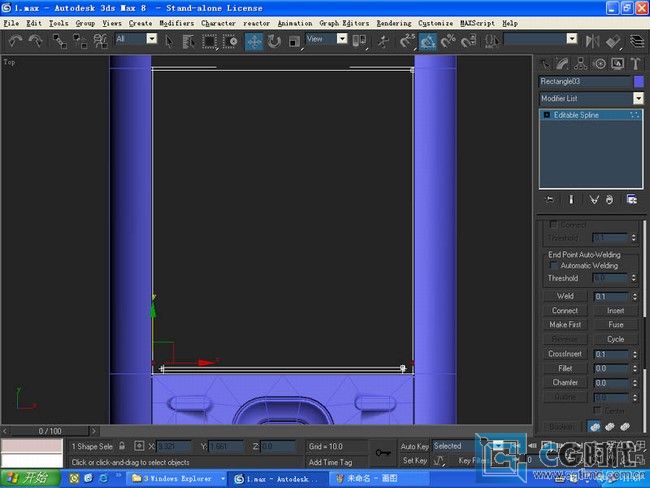The image size is (650, 488).
Task: Adjust the Fillet value spinner arrows
Action: click(634, 368)
